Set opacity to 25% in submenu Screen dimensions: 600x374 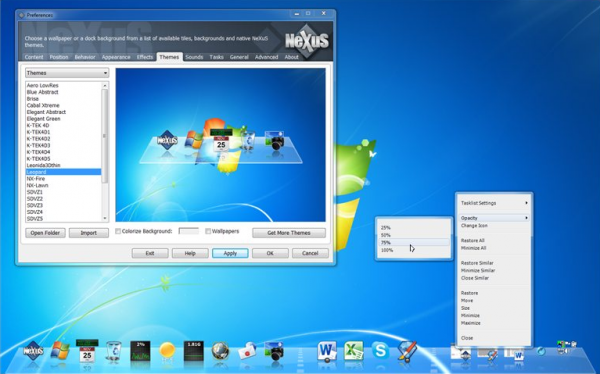pos(413,227)
